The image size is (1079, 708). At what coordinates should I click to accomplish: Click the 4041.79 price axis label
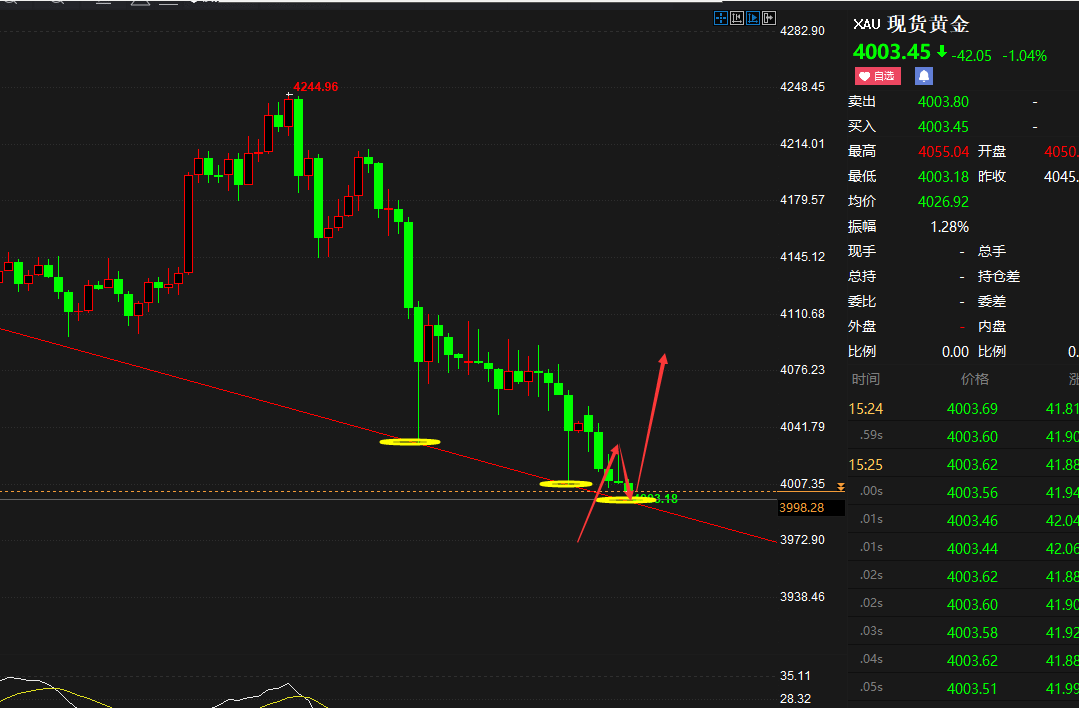(x=802, y=427)
